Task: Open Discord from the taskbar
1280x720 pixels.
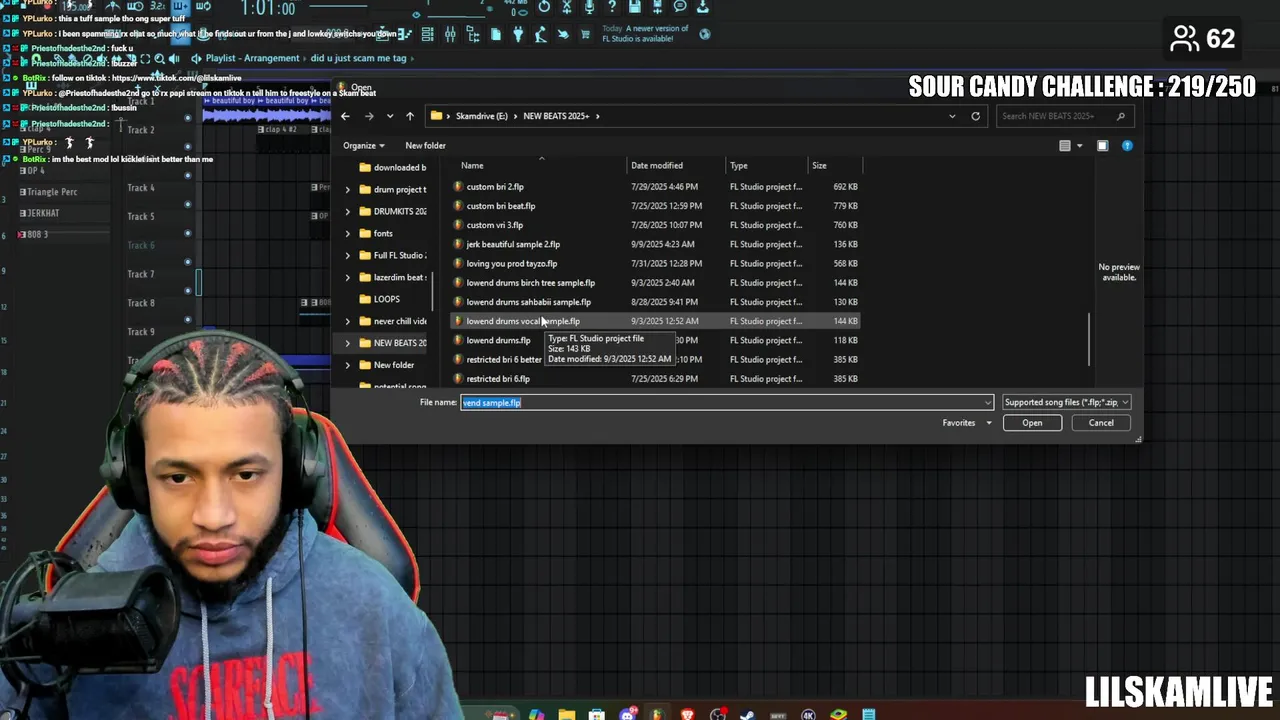Action: (627, 714)
